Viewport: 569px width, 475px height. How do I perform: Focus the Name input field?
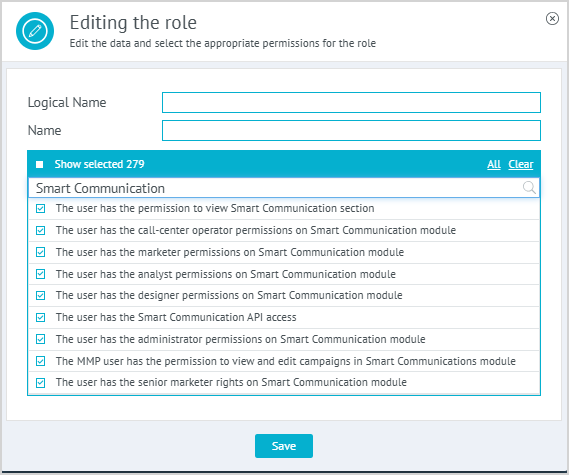(351, 130)
